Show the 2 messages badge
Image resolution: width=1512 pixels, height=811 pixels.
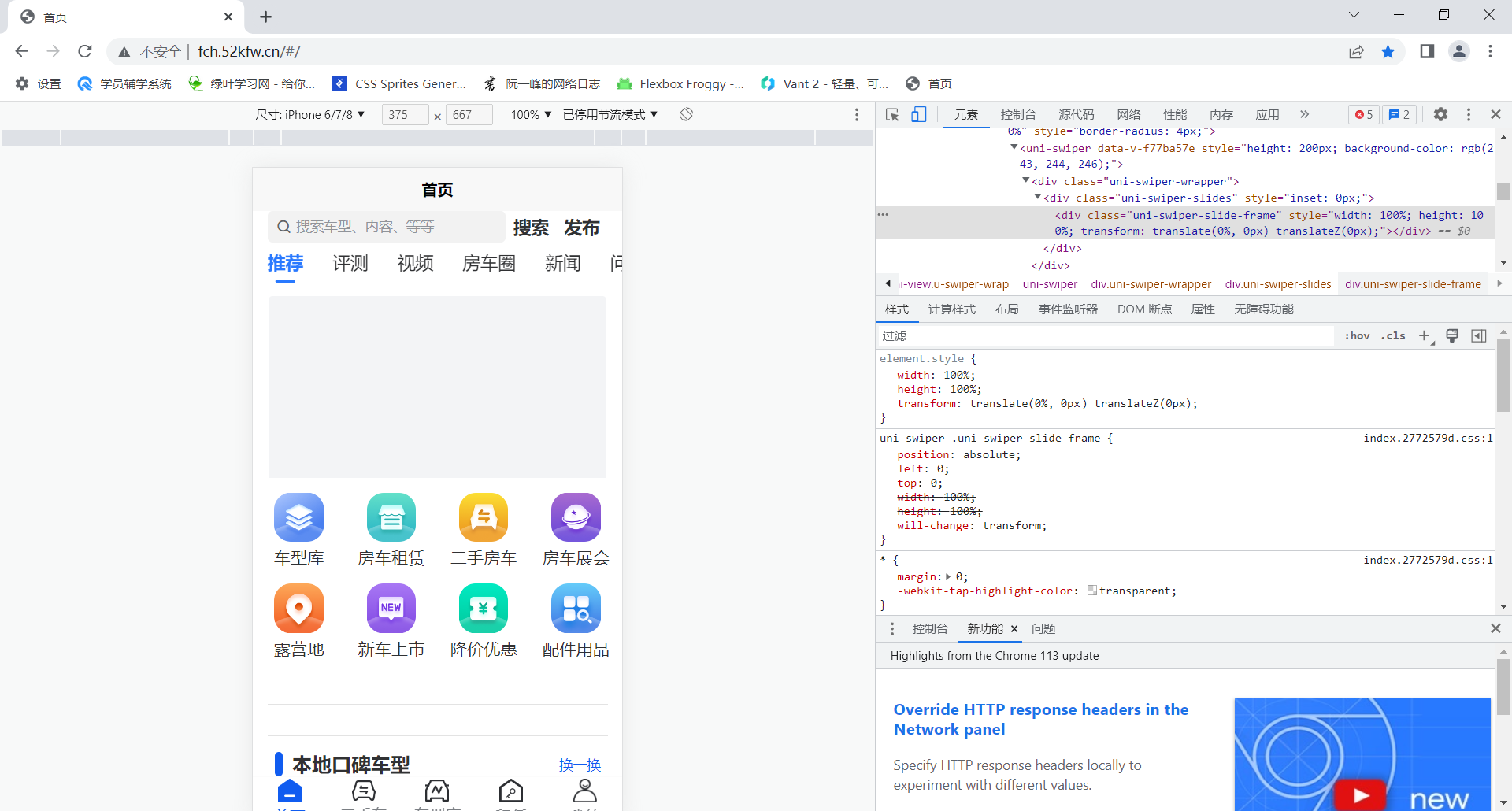tap(1399, 115)
